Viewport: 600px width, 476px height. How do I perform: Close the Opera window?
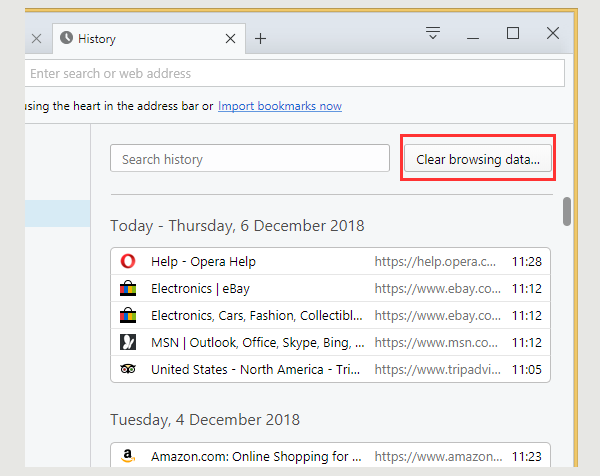[553, 33]
